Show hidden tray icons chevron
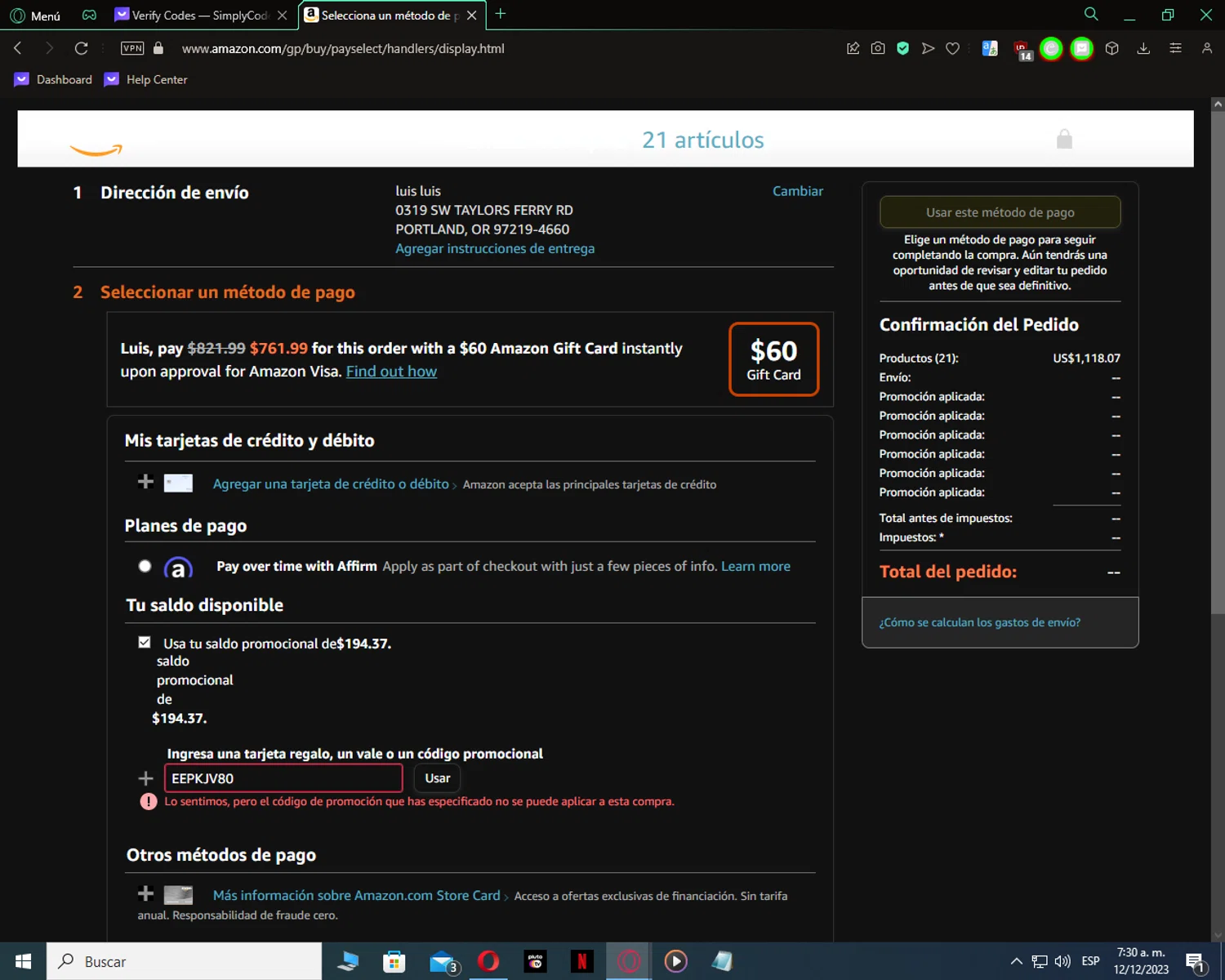The image size is (1225, 980). tap(1016, 961)
